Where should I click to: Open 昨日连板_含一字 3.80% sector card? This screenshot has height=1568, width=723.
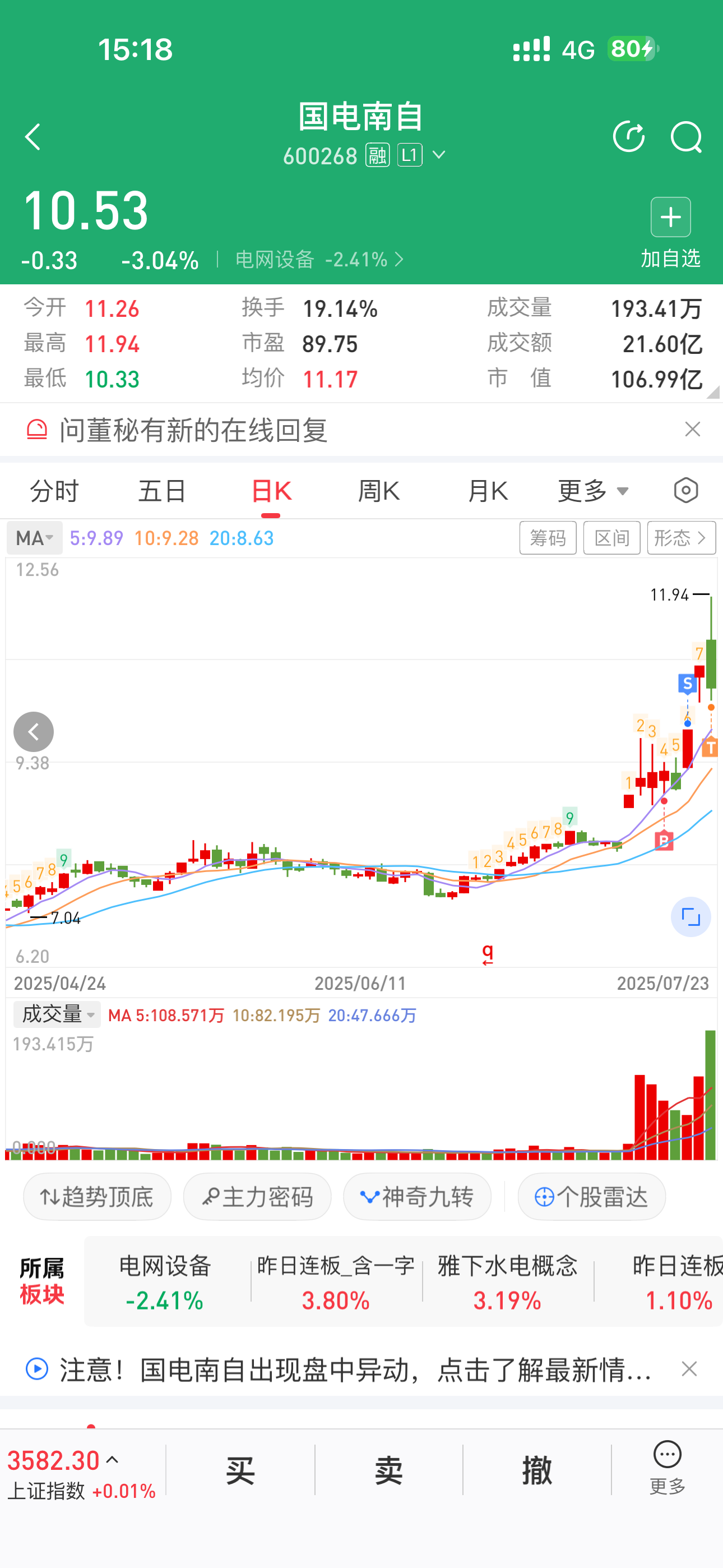point(336,1283)
